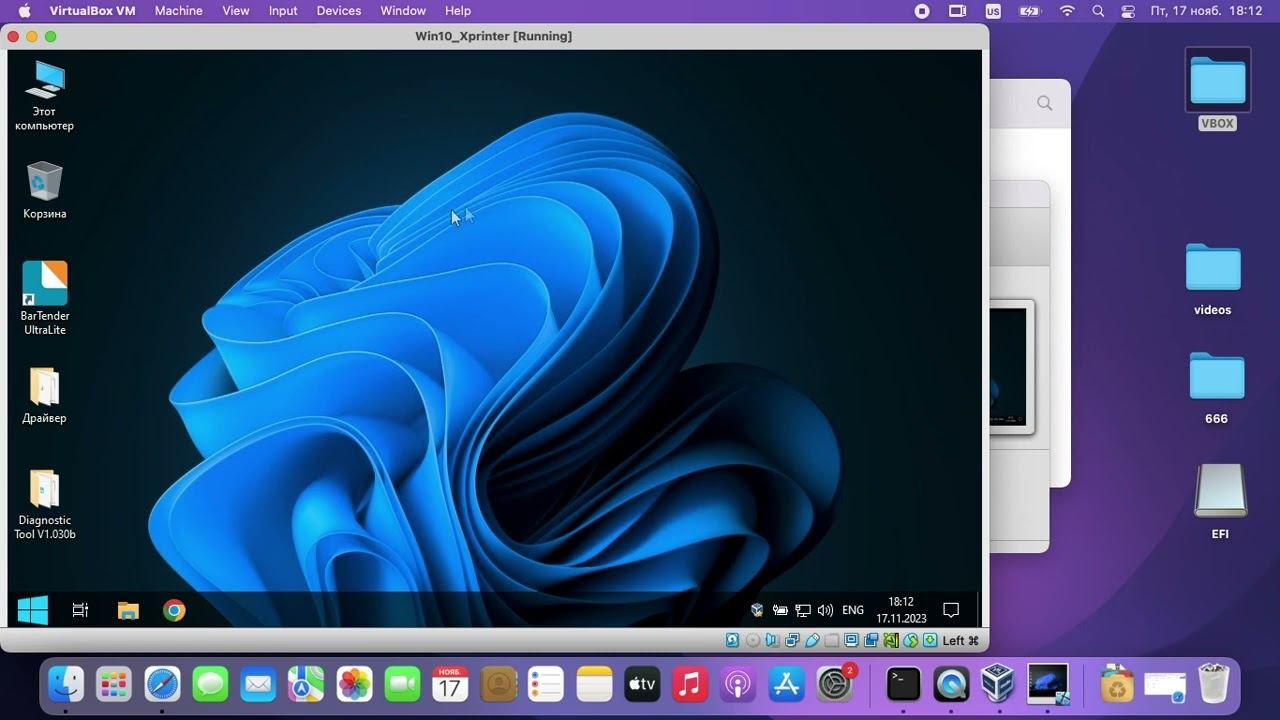The width and height of the screenshot is (1280, 720).
Task: Click the VirtualBox Guest Additions tray icon
Action: (x=757, y=610)
